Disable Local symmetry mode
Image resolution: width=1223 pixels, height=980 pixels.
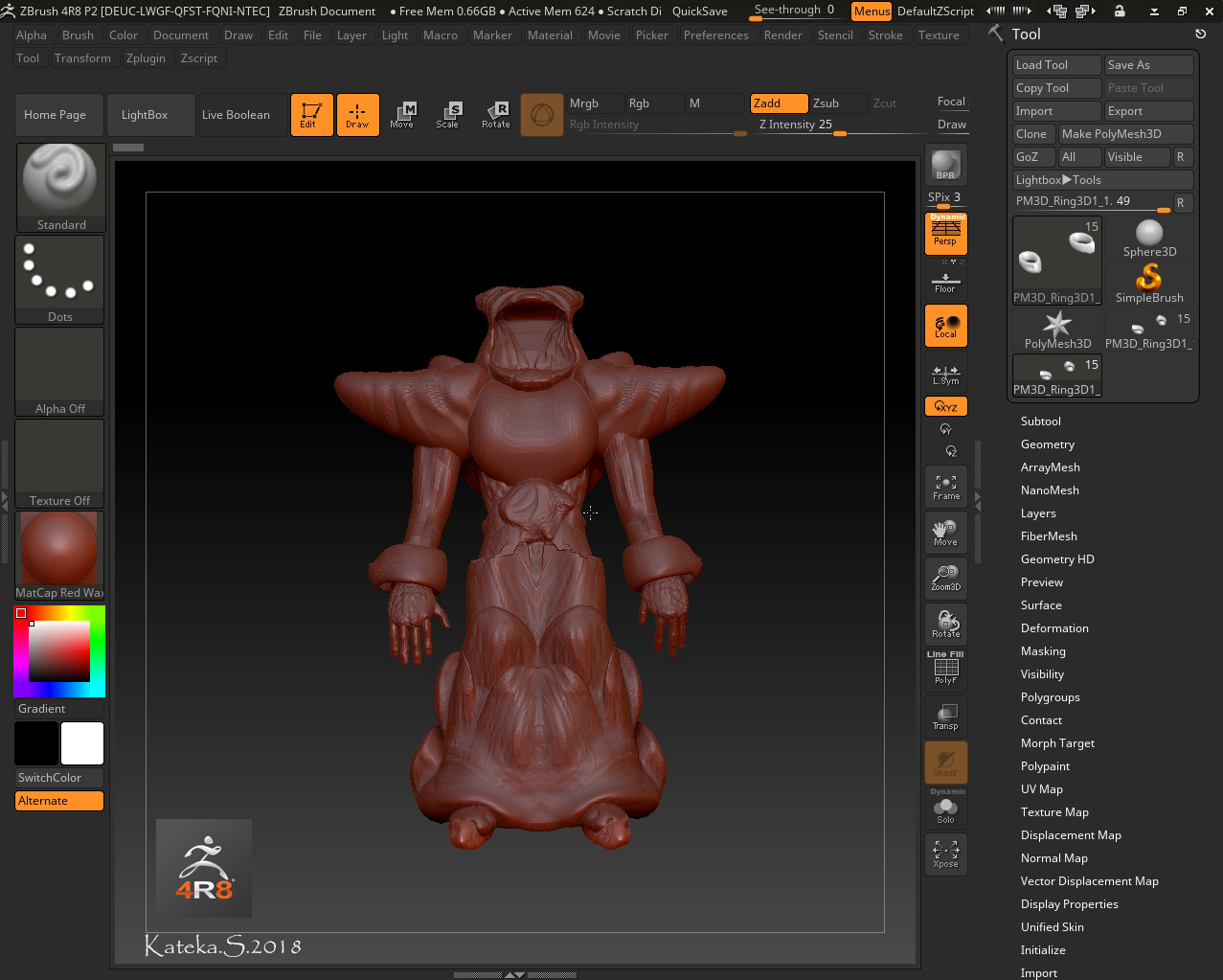click(945, 326)
